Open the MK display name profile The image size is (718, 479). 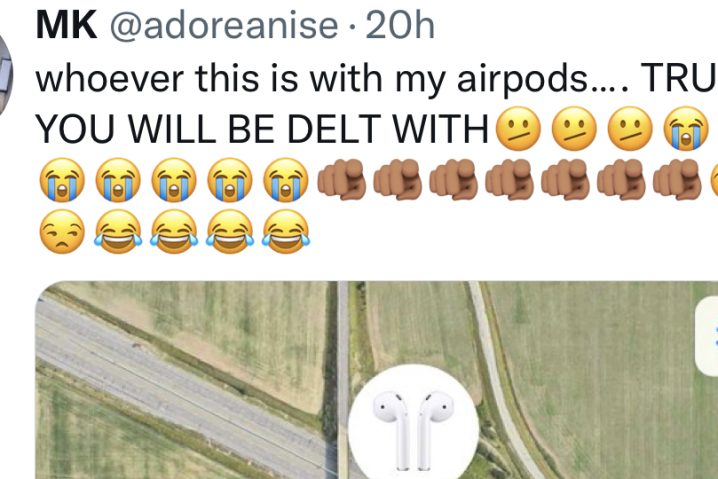pyautogui.click(x=66, y=25)
